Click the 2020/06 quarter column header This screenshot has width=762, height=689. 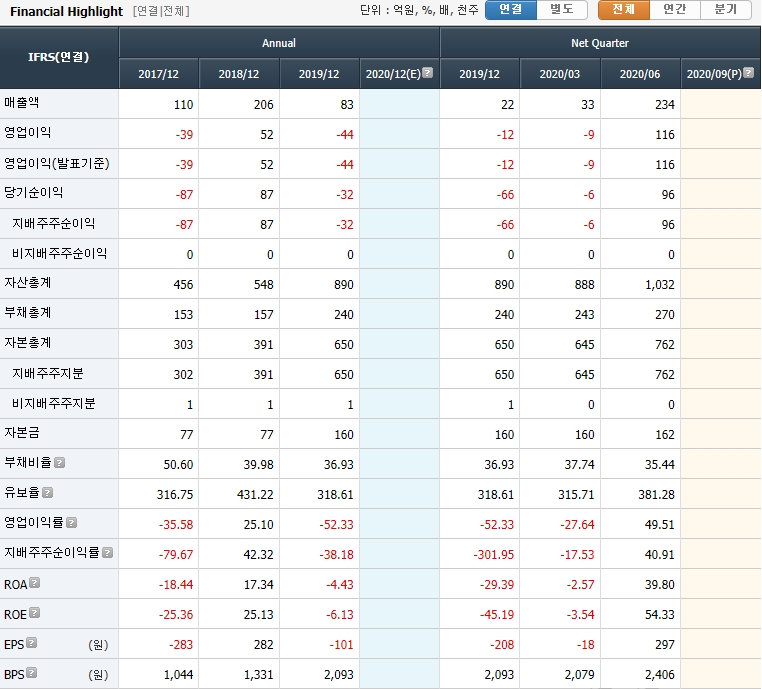(640, 74)
